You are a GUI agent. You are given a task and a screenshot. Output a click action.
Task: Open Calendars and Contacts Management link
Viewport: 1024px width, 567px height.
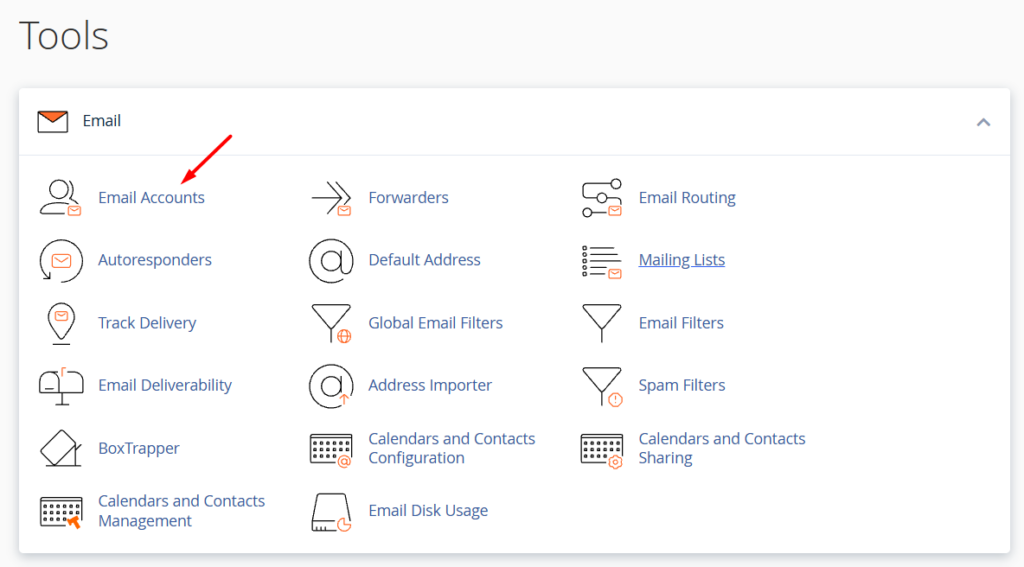182,511
